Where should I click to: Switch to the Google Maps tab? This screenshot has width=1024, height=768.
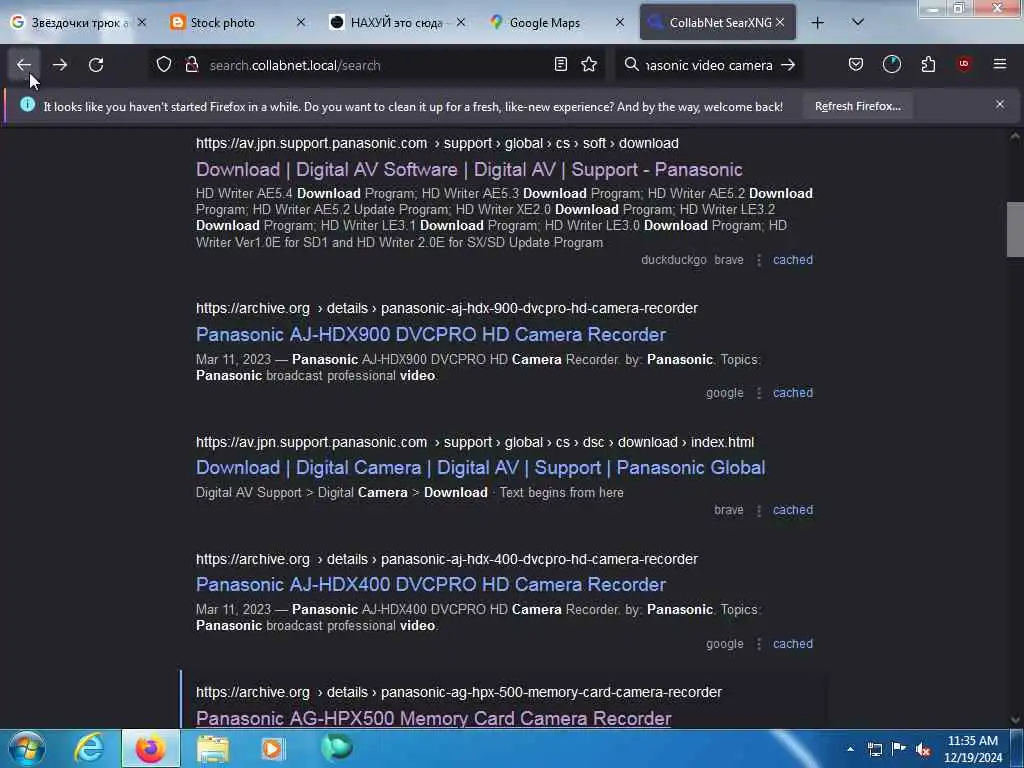coord(557,23)
